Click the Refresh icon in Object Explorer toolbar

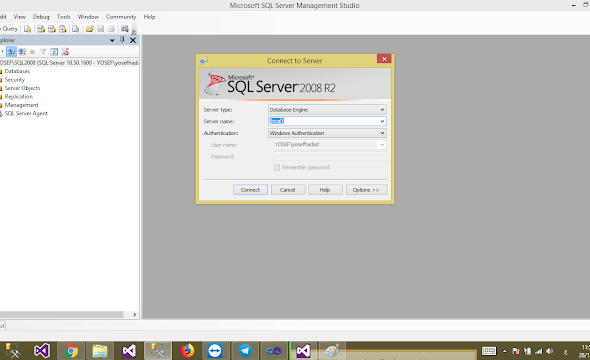click(x=54, y=52)
